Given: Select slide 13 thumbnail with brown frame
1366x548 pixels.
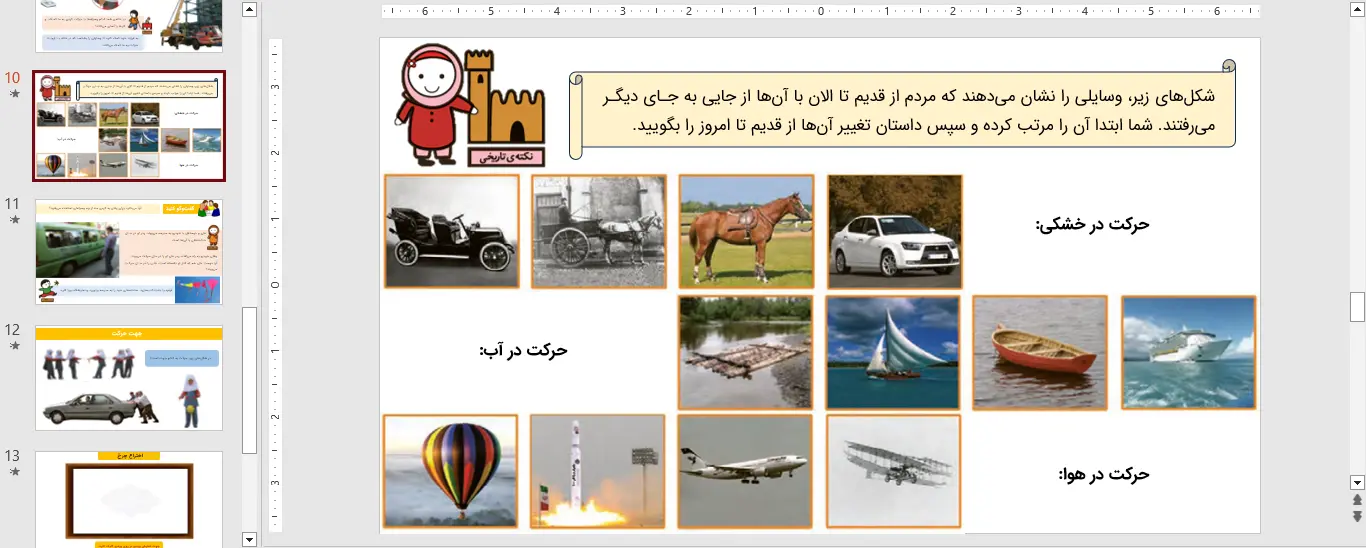Looking at the screenshot, I should [129, 498].
